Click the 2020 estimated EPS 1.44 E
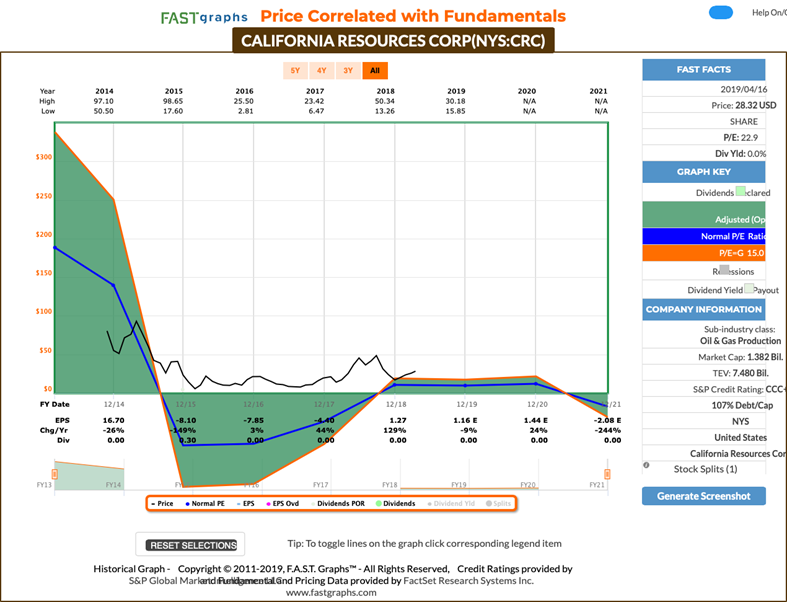The image size is (787, 602). tap(536, 420)
